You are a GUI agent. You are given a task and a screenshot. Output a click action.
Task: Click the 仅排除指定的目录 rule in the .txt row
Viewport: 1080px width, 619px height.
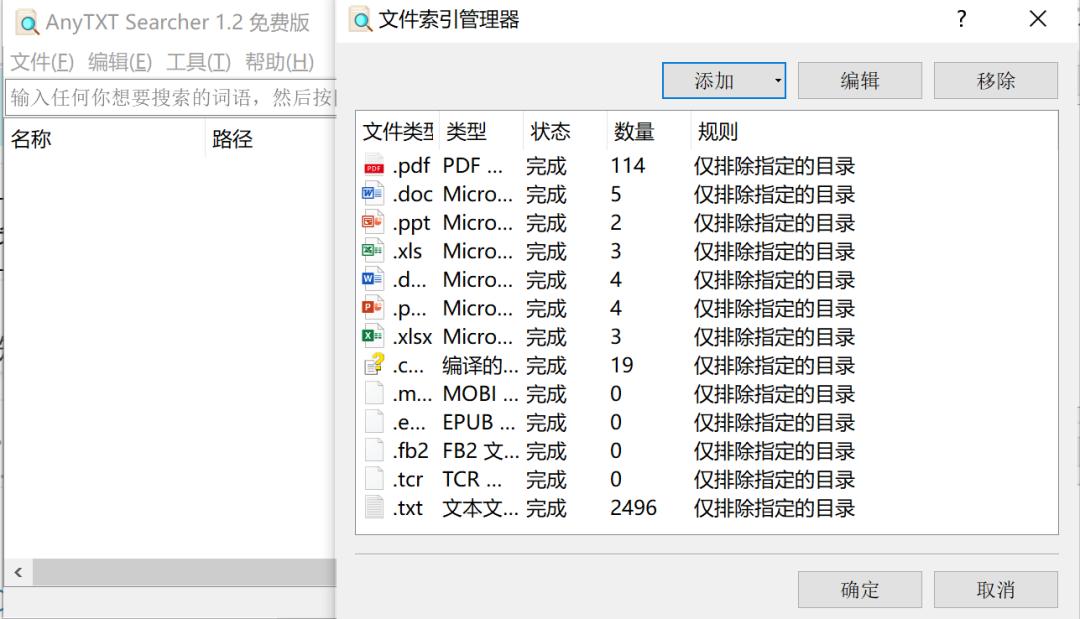pos(774,508)
